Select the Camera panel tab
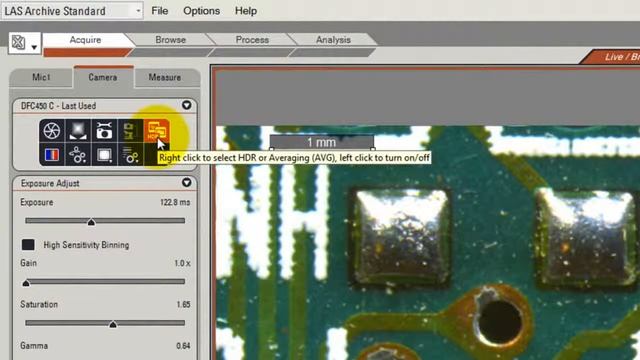 (103, 77)
